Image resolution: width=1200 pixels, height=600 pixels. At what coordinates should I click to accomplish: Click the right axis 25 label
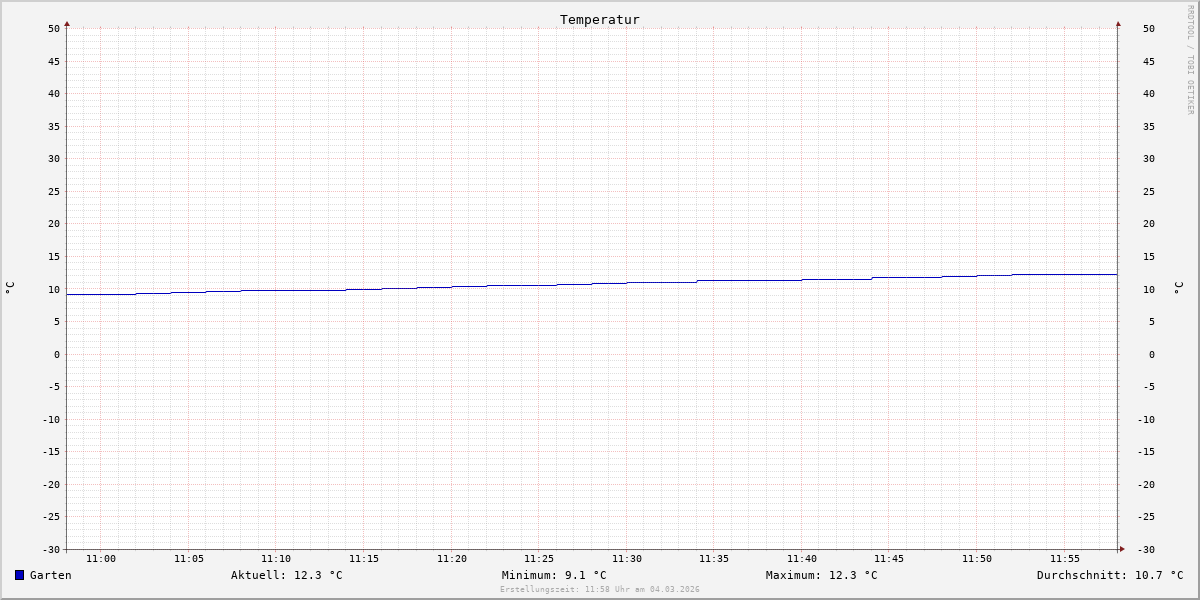point(1149,191)
